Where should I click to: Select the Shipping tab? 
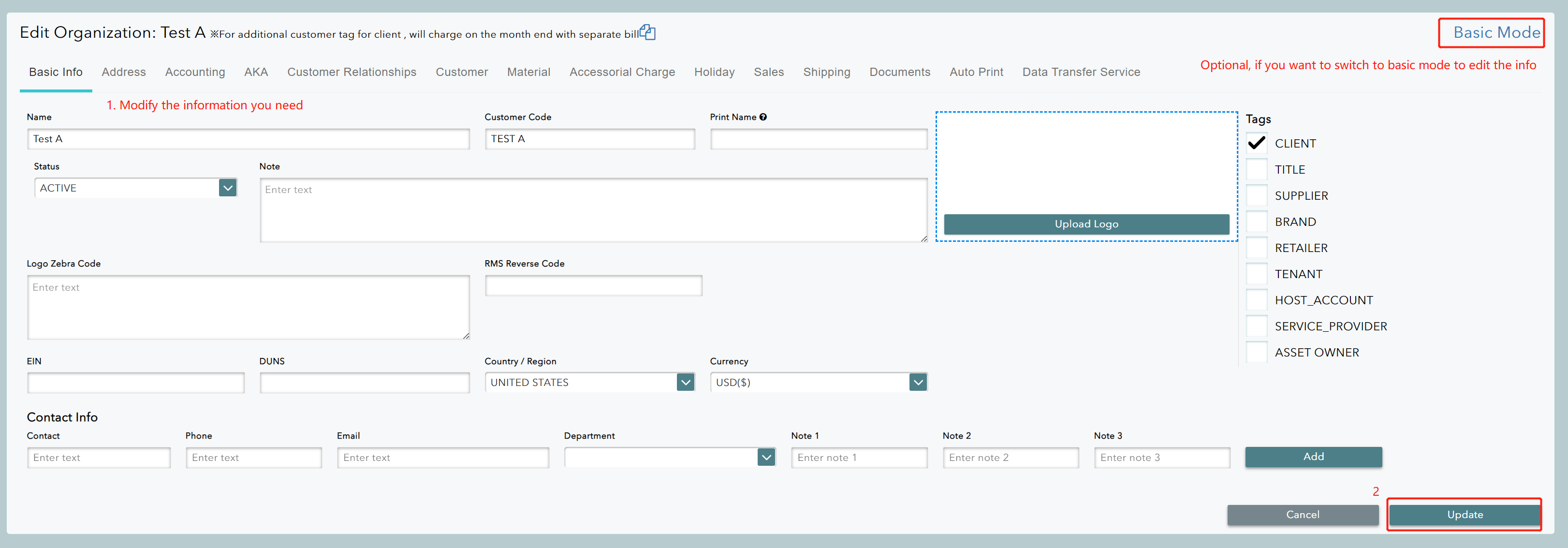point(827,72)
